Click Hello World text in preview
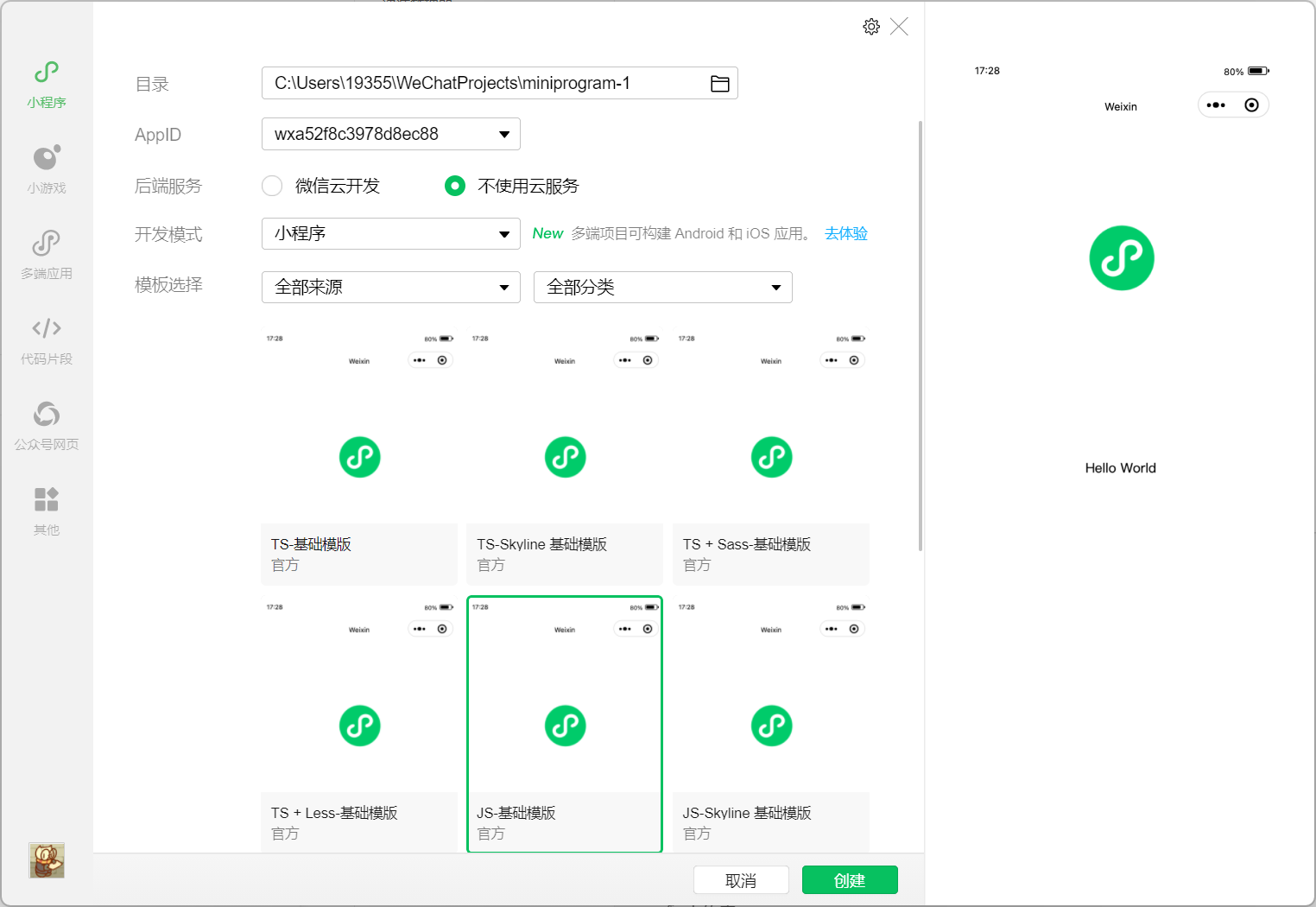 1121,468
